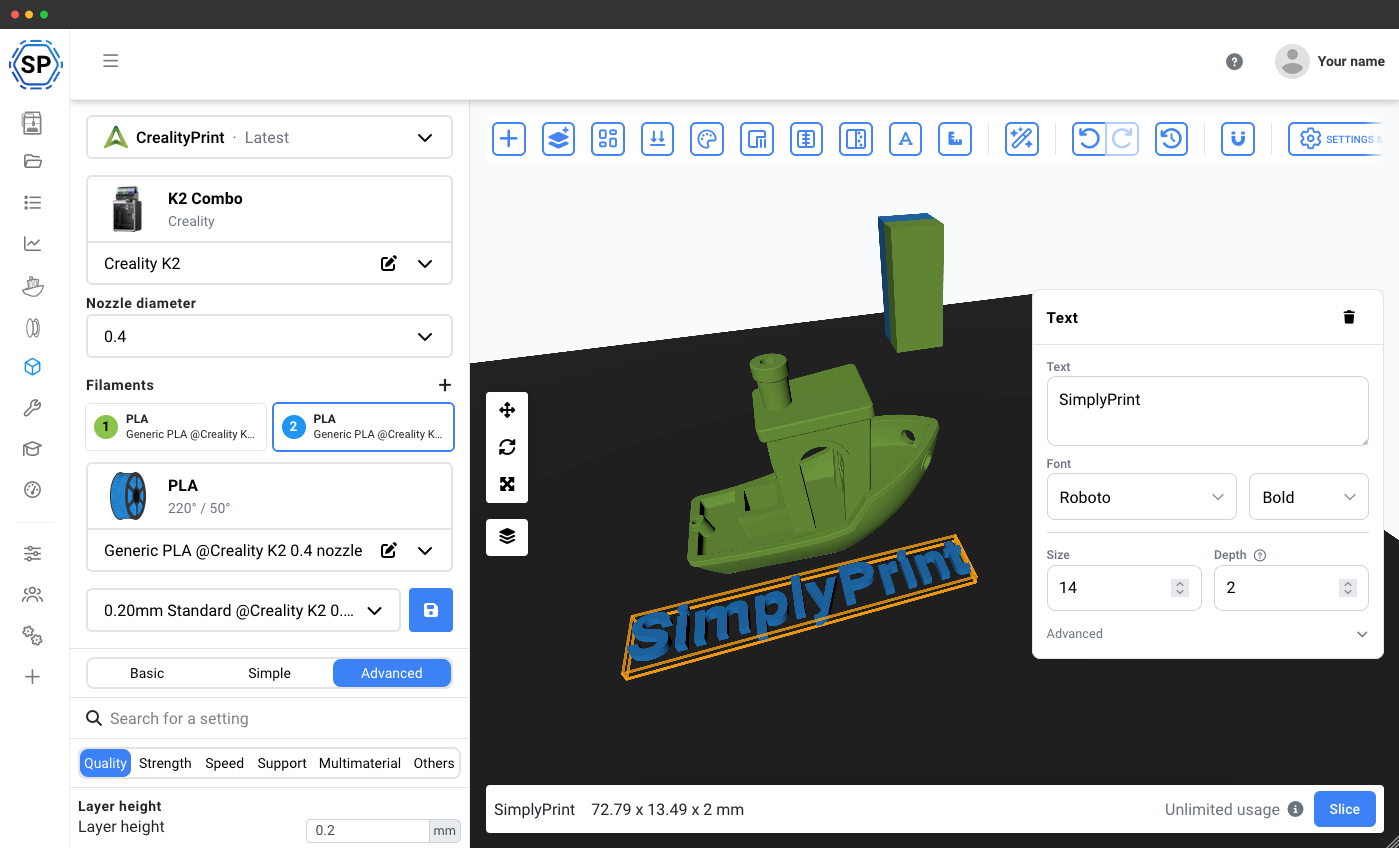The image size is (1399, 848).
Task: Select the Advanced settings mode
Action: pos(392,673)
